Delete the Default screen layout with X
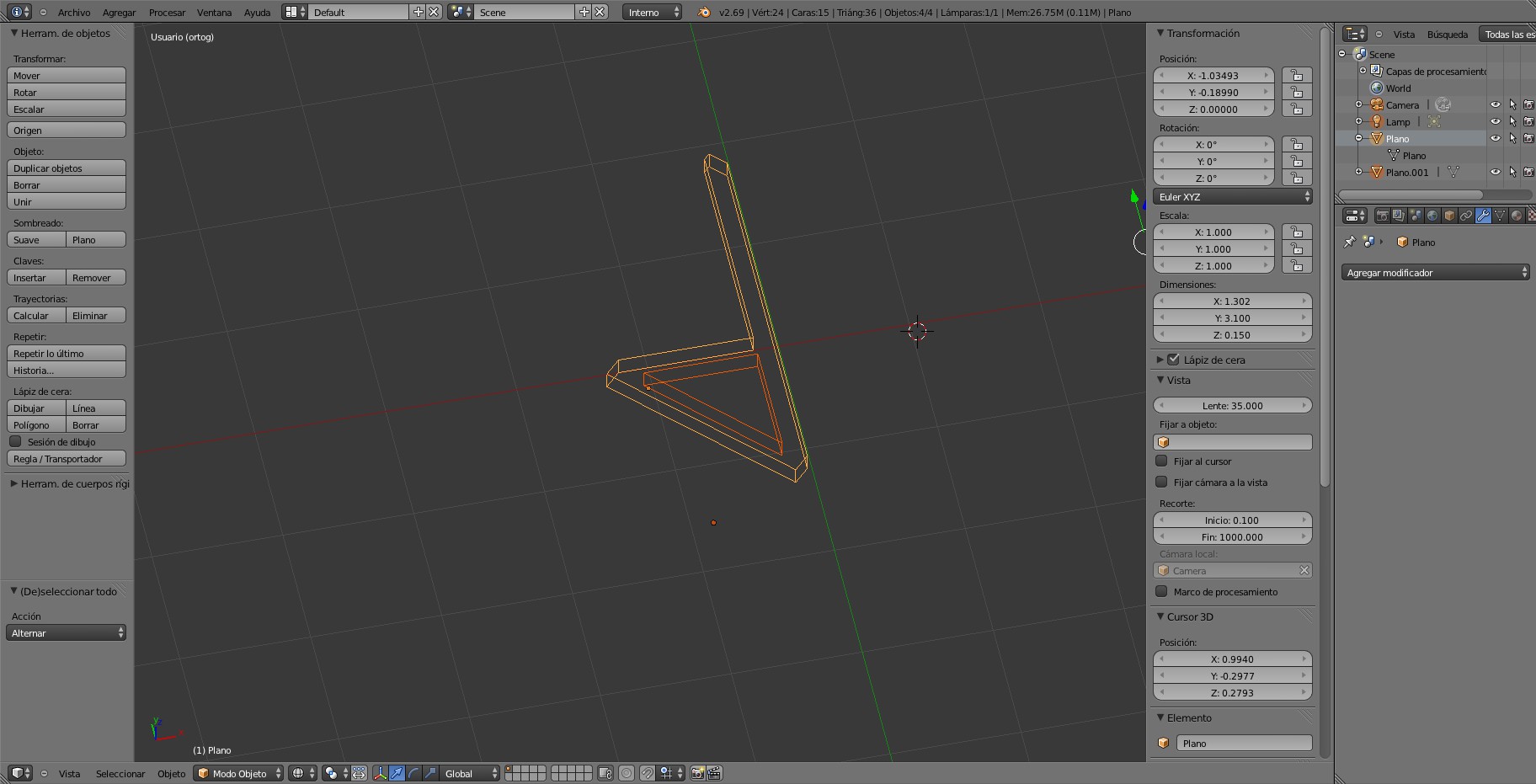This screenshot has height=784, width=1536. (x=434, y=12)
